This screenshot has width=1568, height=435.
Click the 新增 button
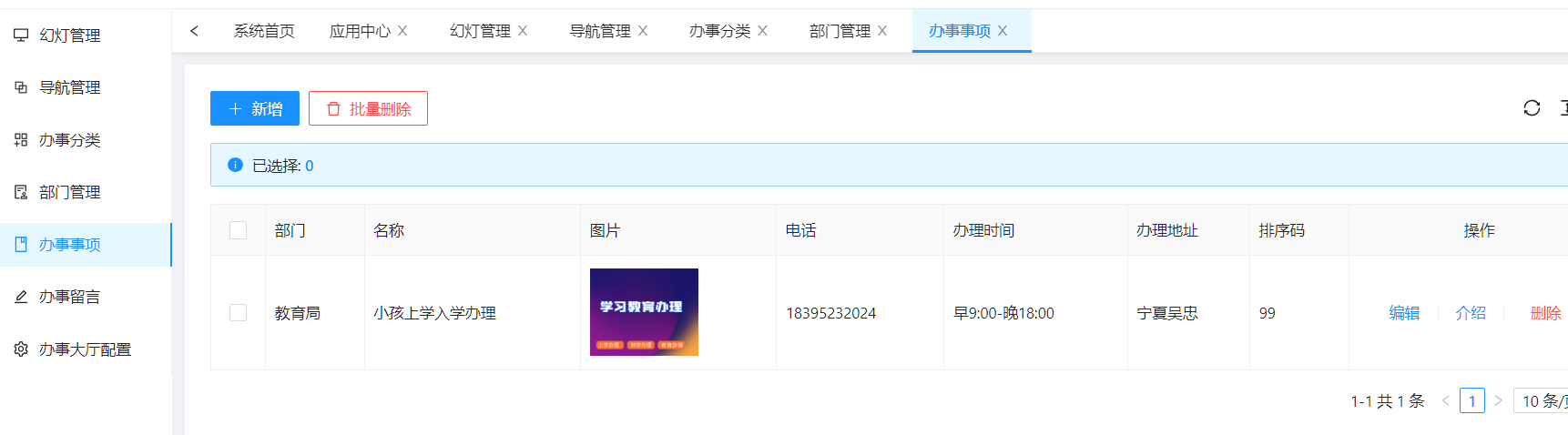pyautogui.click(x=255, y=108)
